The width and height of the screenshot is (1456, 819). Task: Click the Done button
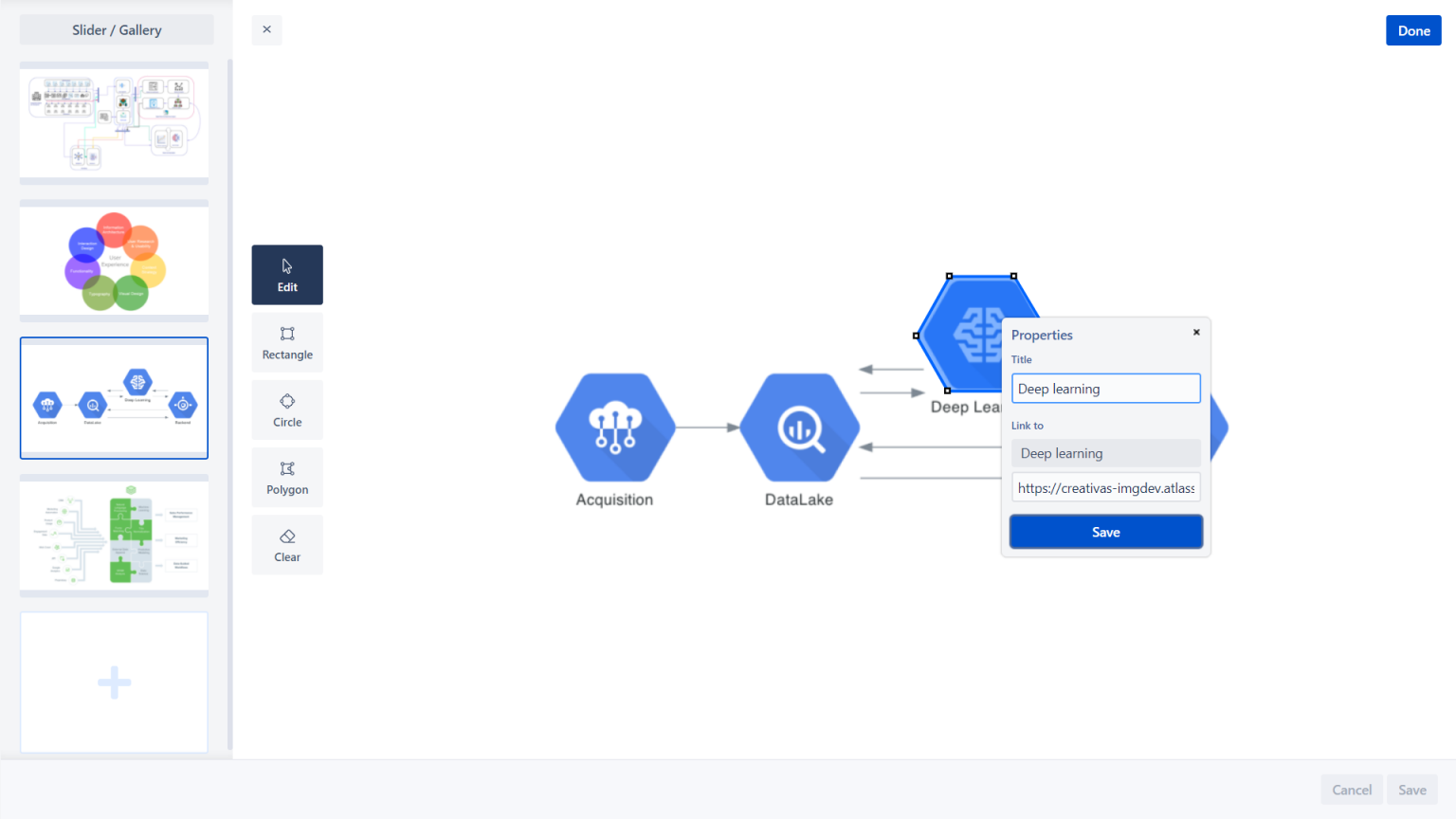1413,29
